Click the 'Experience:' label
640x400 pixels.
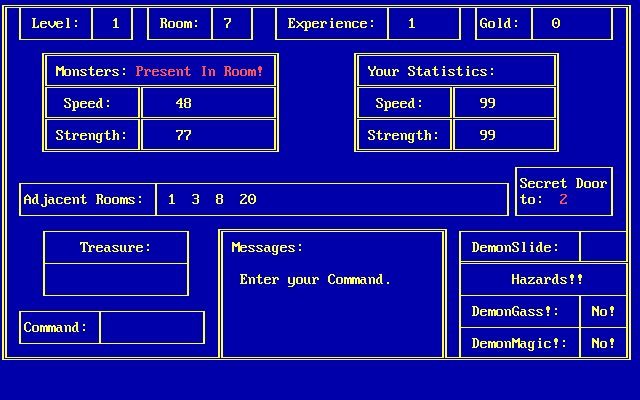point(331,23)
